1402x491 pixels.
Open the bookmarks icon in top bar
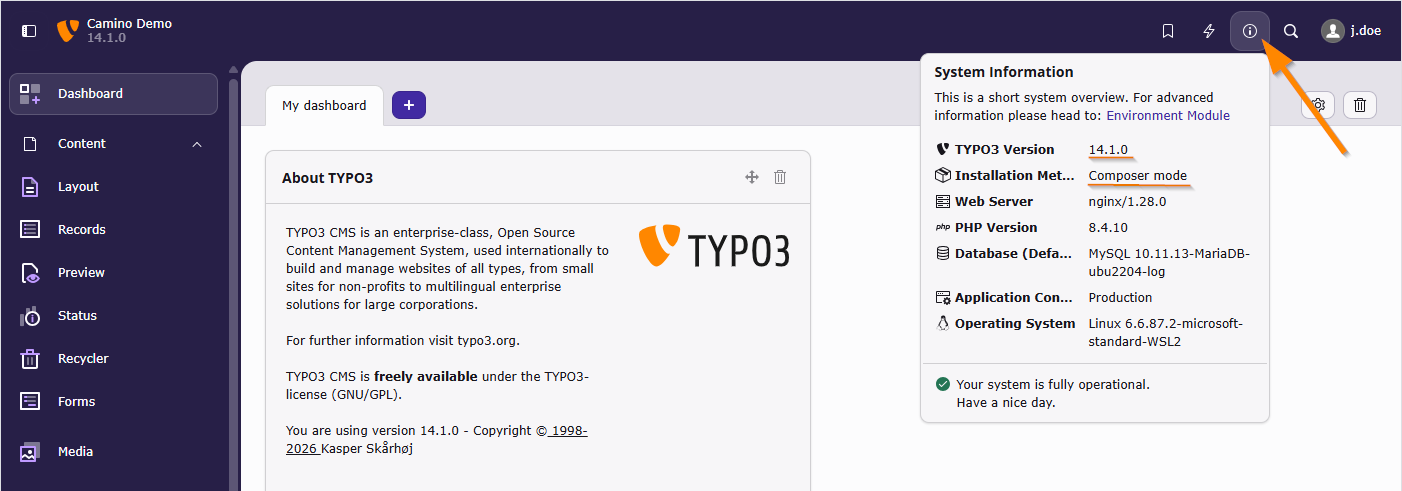coord(1168,31)
